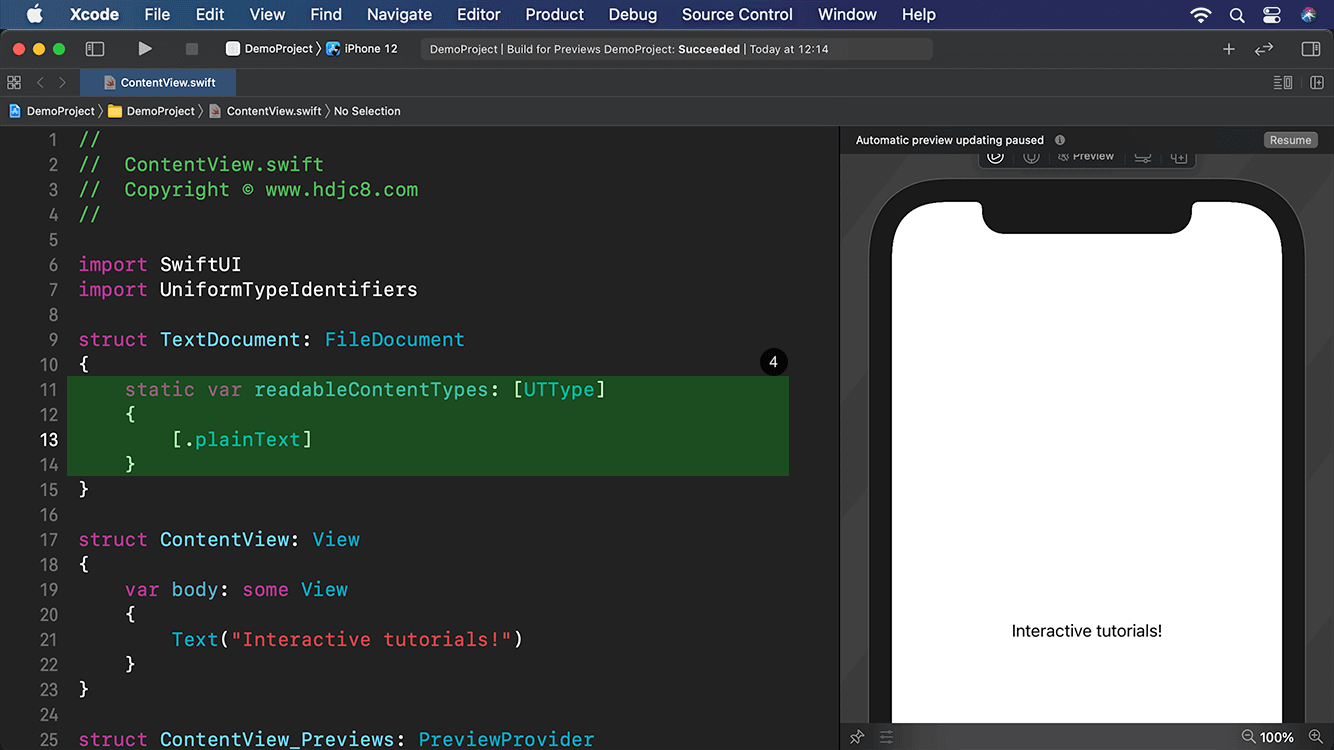Open canvas display settings sliders icon
Image resolution: width=1334 pixels, height=750 pixels.
tap(887, 737)
